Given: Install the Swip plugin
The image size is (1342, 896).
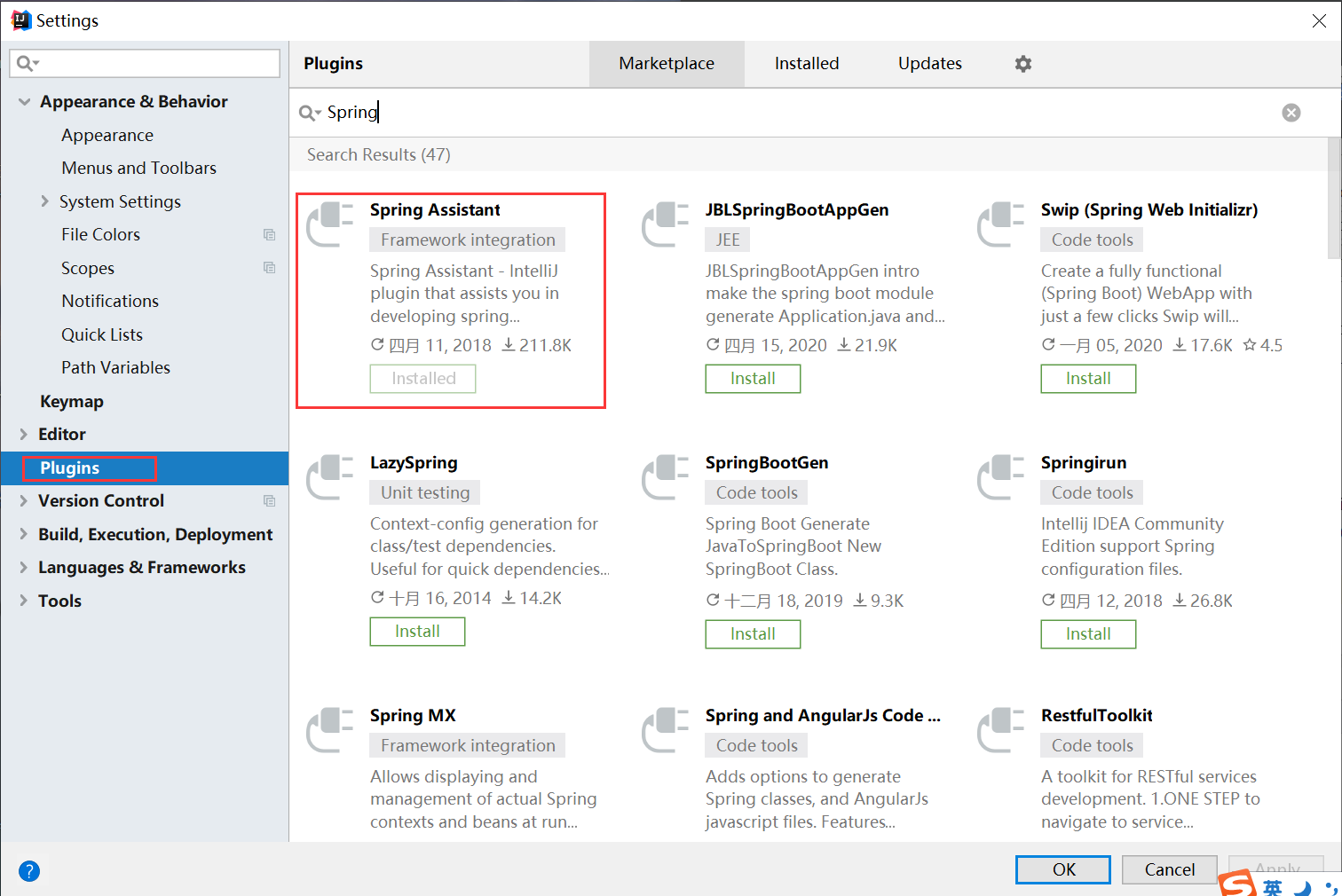Looking at the screenshot, I should point(1088,379).
